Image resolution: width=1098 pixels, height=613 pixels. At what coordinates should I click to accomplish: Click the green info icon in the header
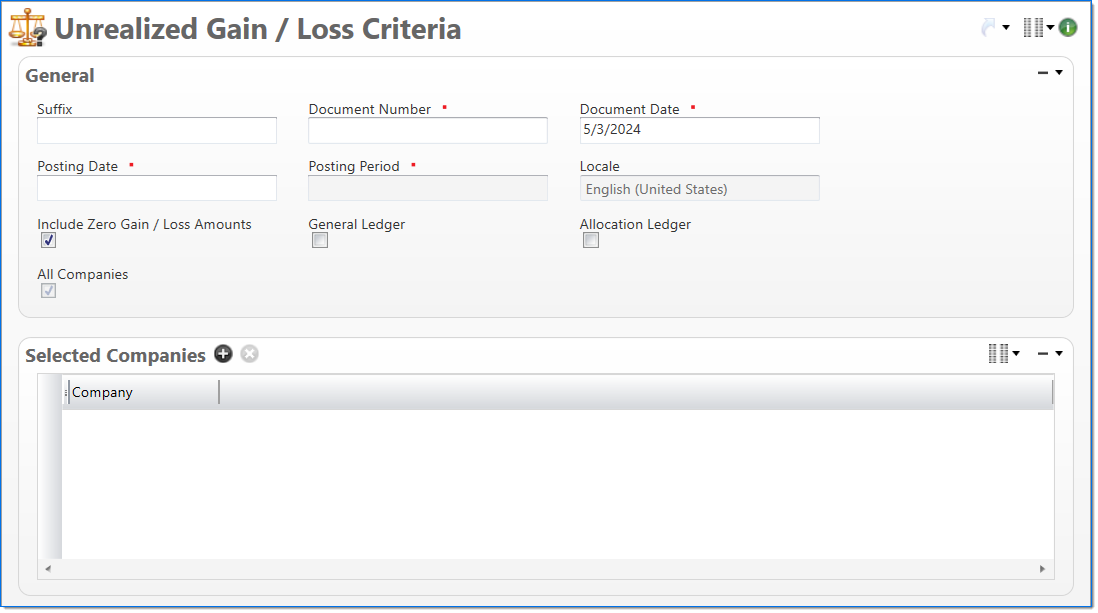[x=1068, y=28]
